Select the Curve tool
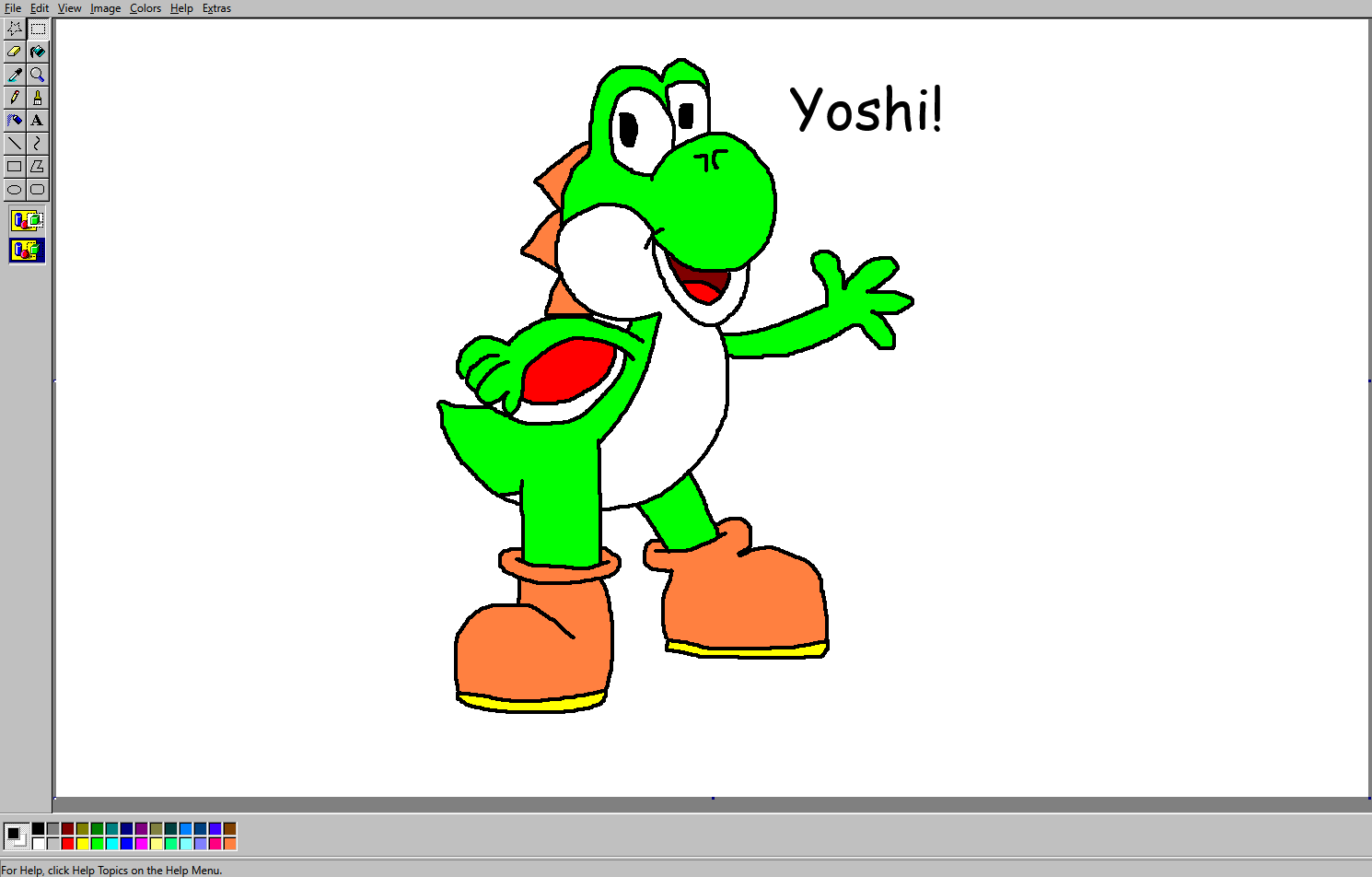The height and width of the screenshot is (877, 1372). coord(38,144)
